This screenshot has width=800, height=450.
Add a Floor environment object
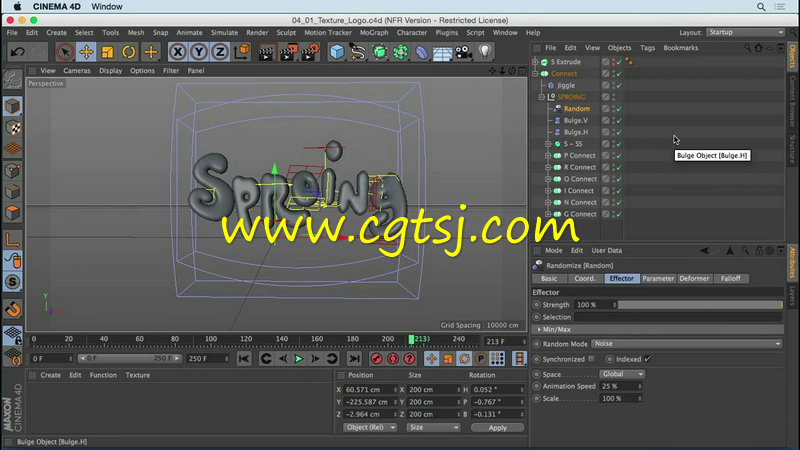coord(442,52)
